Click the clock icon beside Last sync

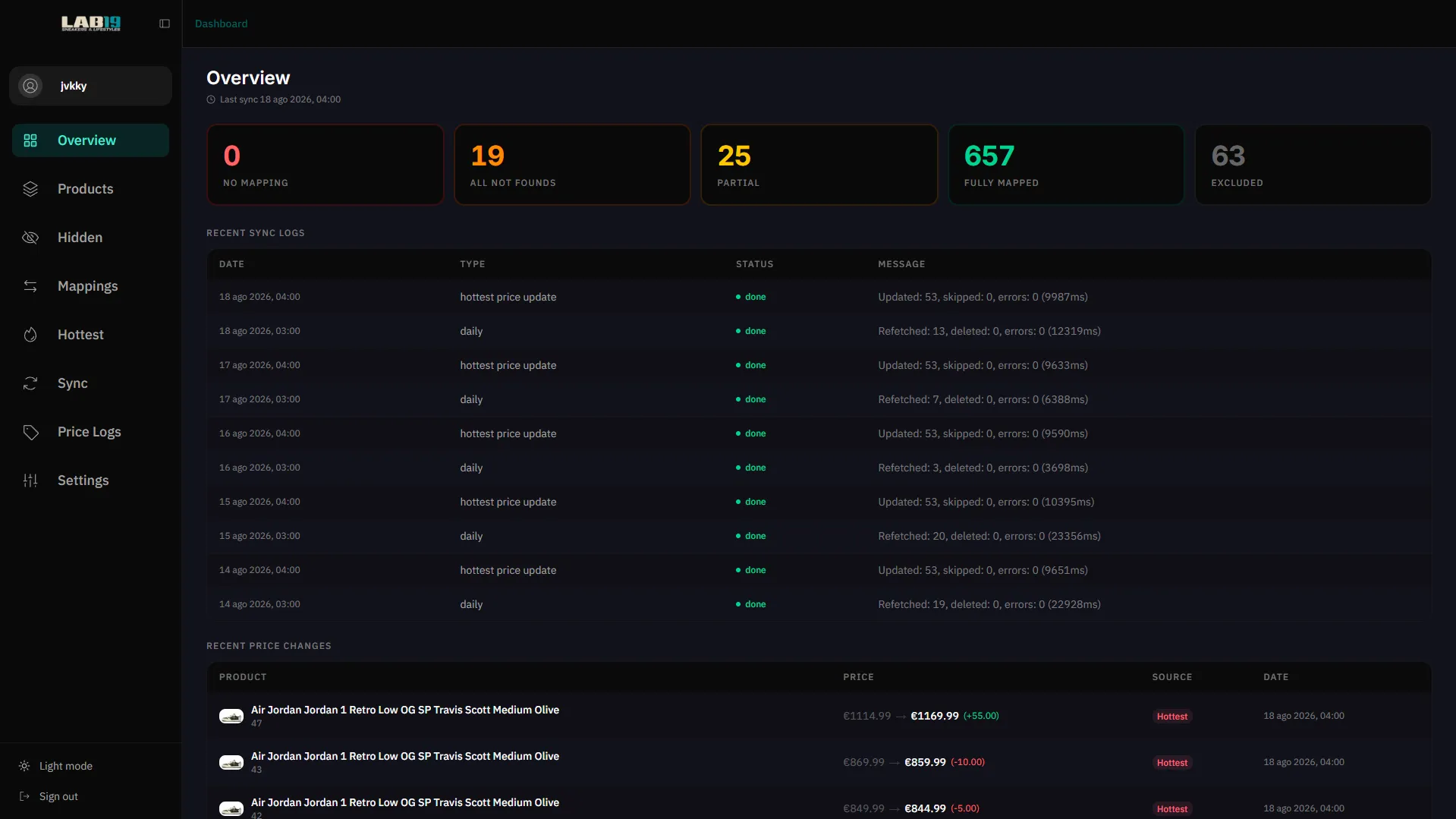211,99
